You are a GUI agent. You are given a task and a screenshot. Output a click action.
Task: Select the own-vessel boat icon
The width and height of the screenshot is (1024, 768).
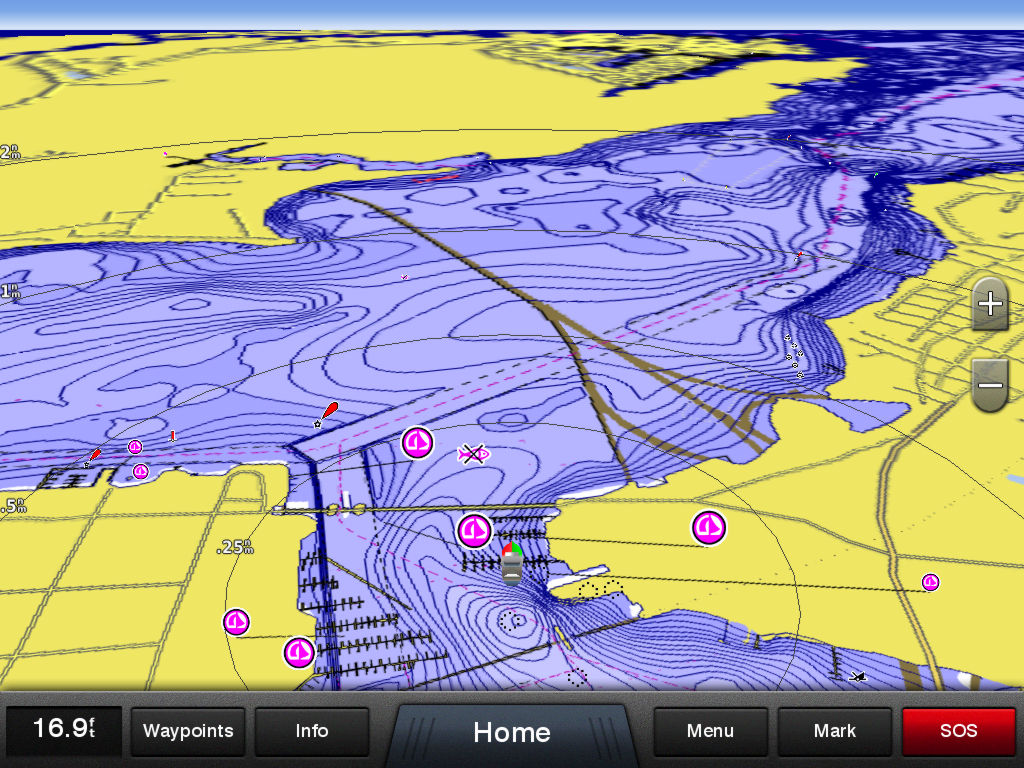coord(512,562)
